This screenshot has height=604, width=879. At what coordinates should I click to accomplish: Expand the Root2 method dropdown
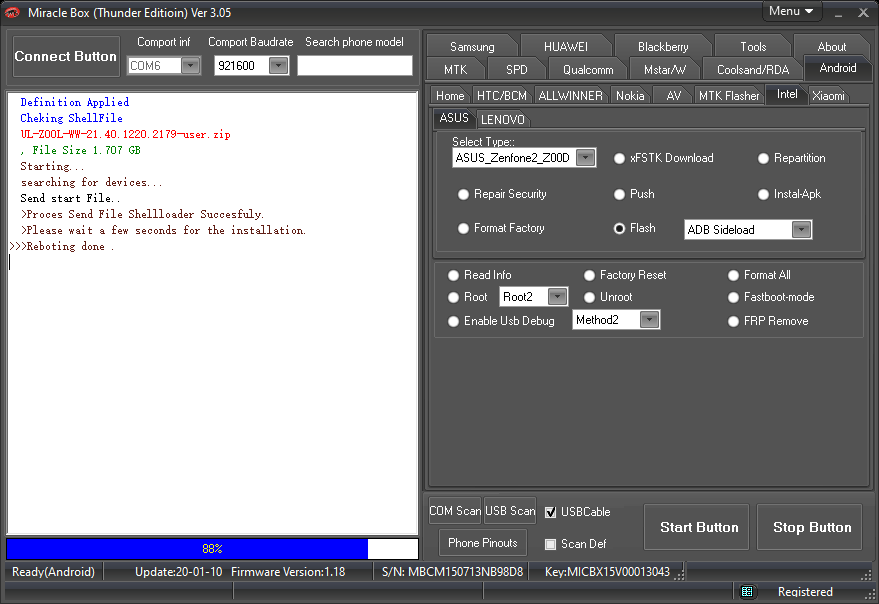point(557,297)
